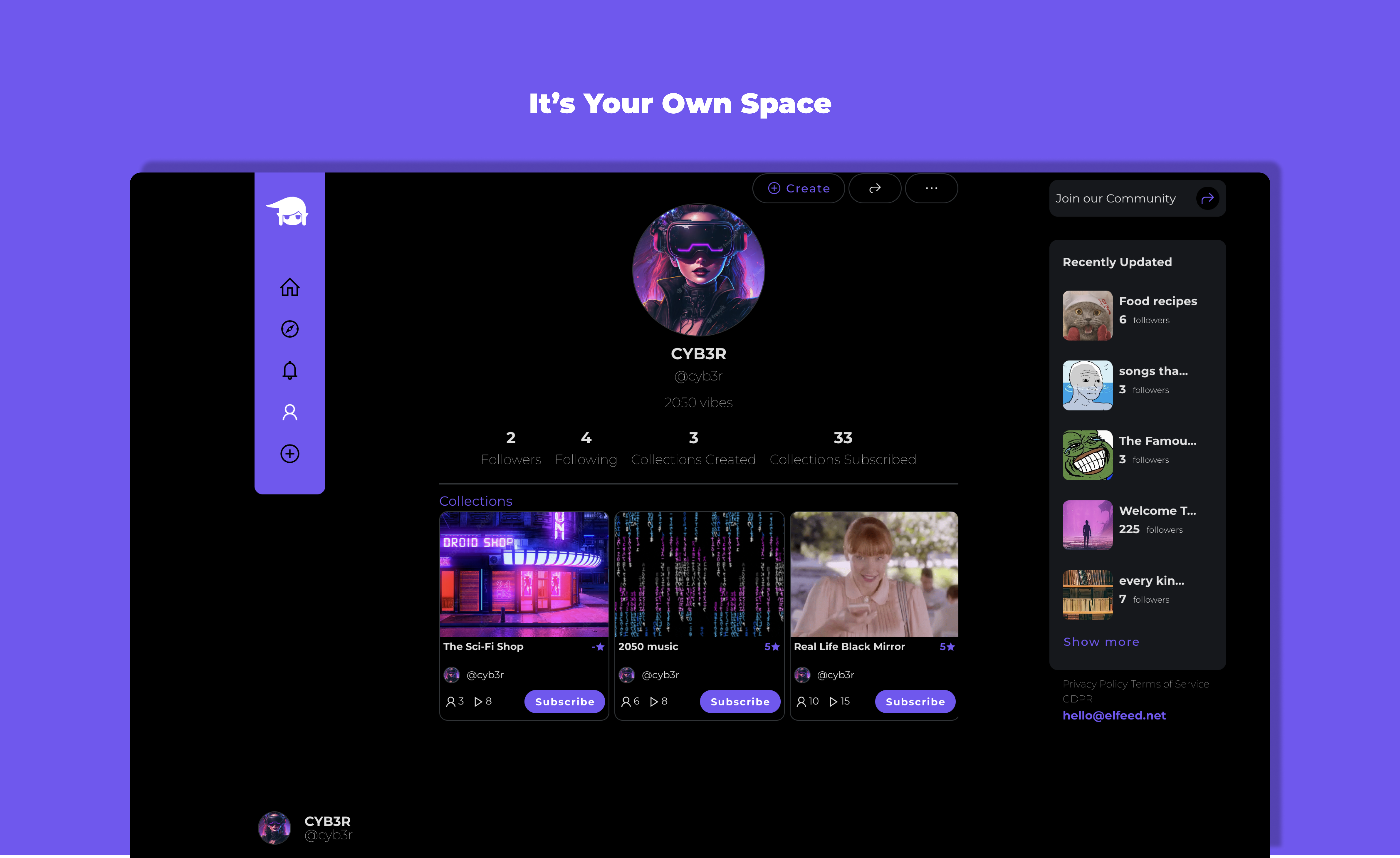Select the Explore/Compass navigation icon
Image resolution: width=1400 pixels, height=858 pixels.
click(289, 329)
